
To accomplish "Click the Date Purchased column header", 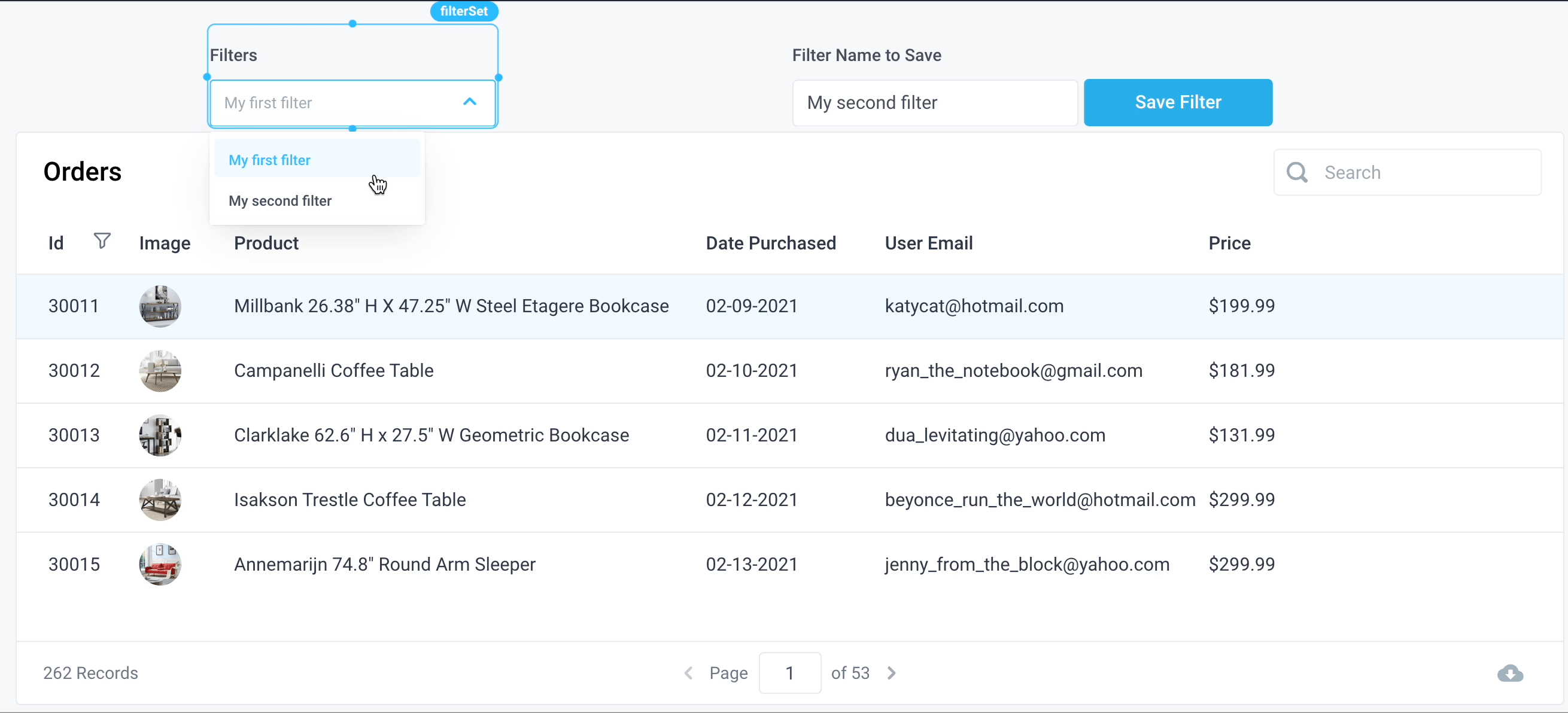I will (x=771, y=243).
